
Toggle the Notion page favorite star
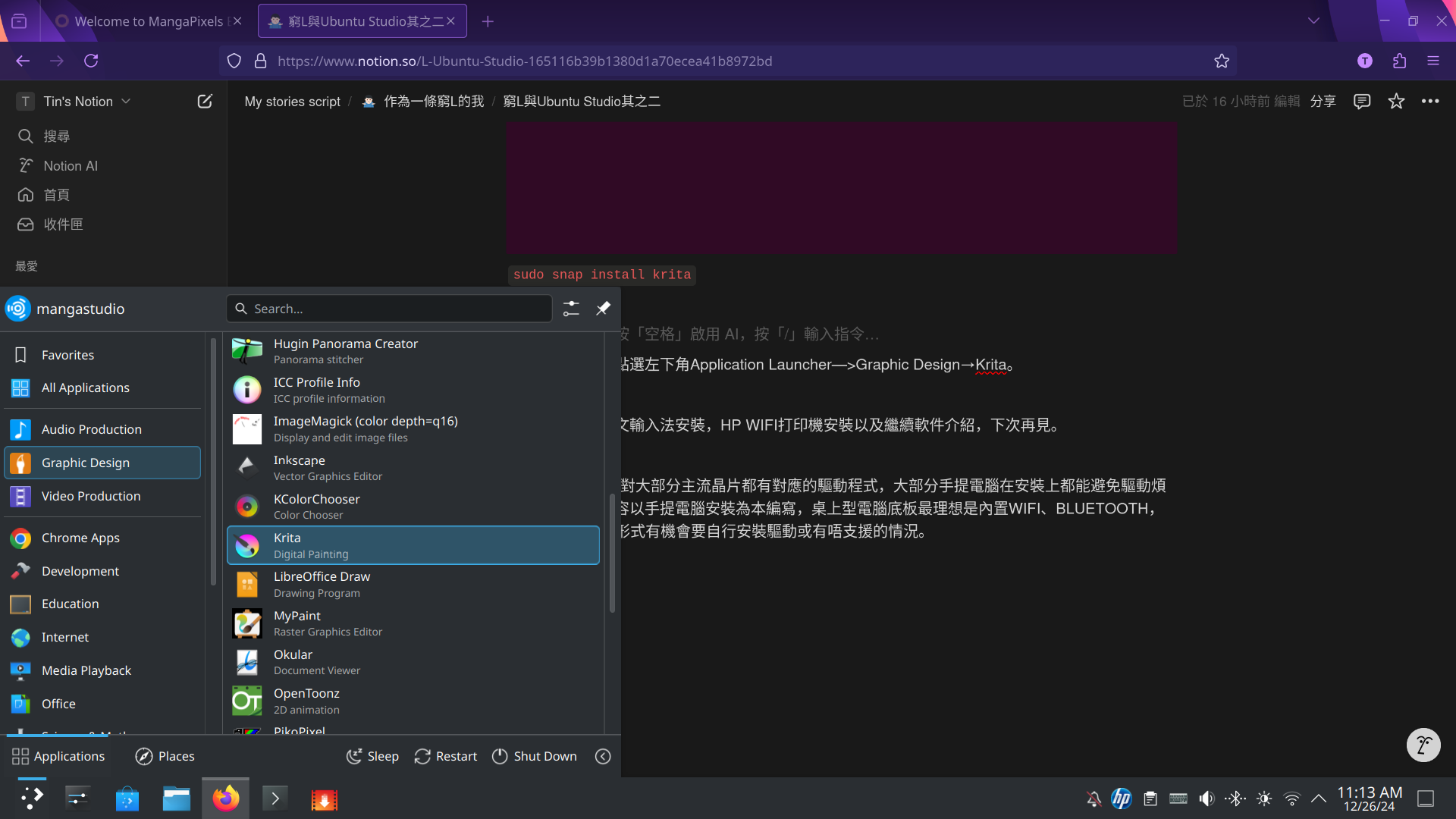click(1396, 102)
